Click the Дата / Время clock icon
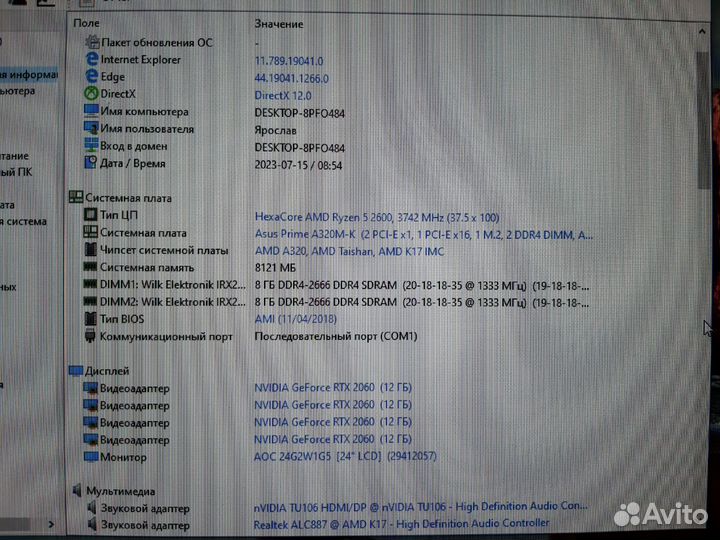This screenshot has height=540, width=720. coord(90,163)
